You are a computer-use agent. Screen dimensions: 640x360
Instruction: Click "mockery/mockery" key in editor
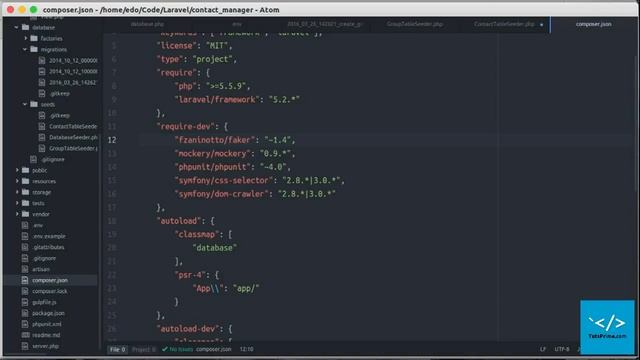212,153
